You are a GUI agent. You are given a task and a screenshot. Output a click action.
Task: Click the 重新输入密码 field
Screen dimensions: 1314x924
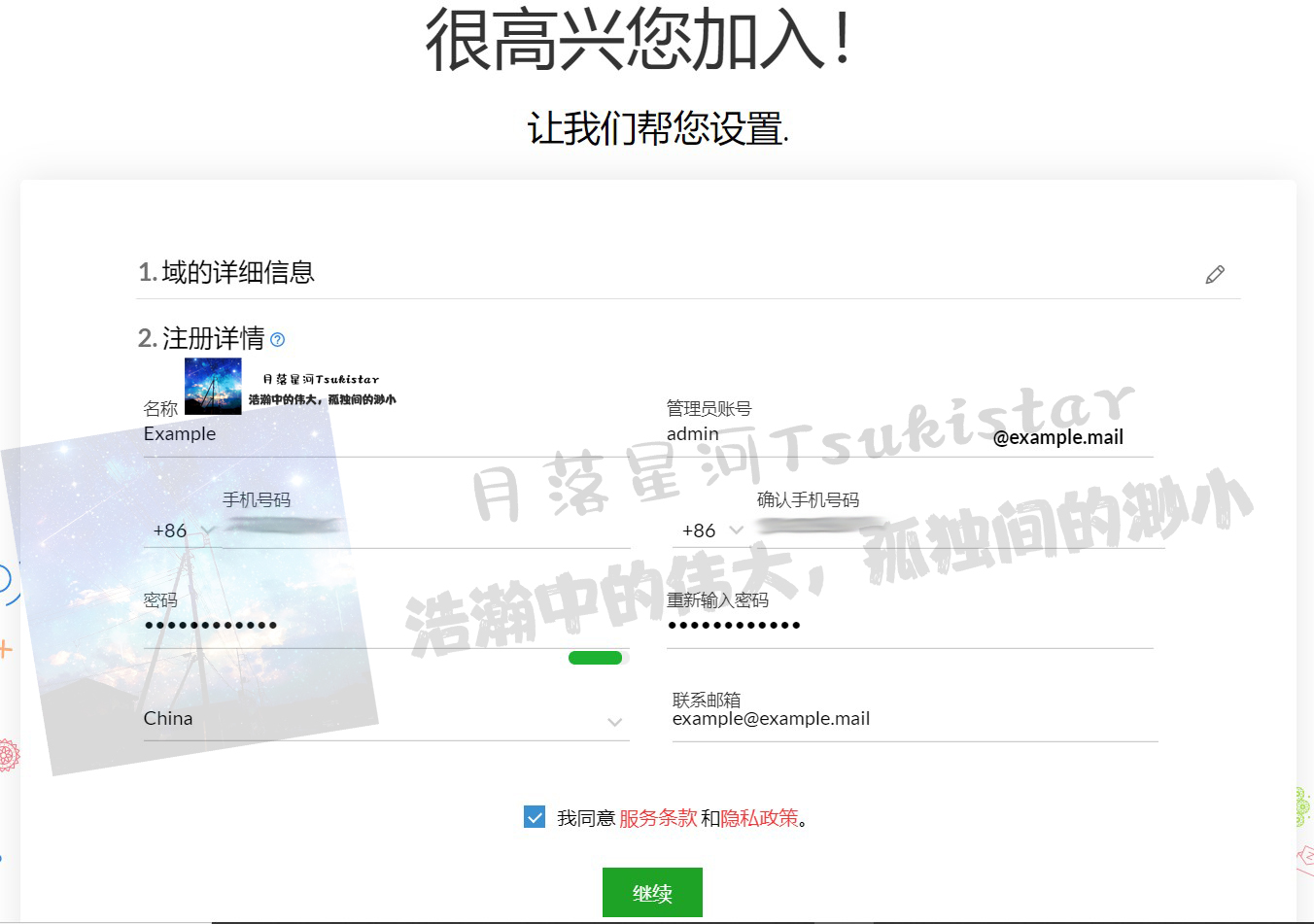pos(910,626)
